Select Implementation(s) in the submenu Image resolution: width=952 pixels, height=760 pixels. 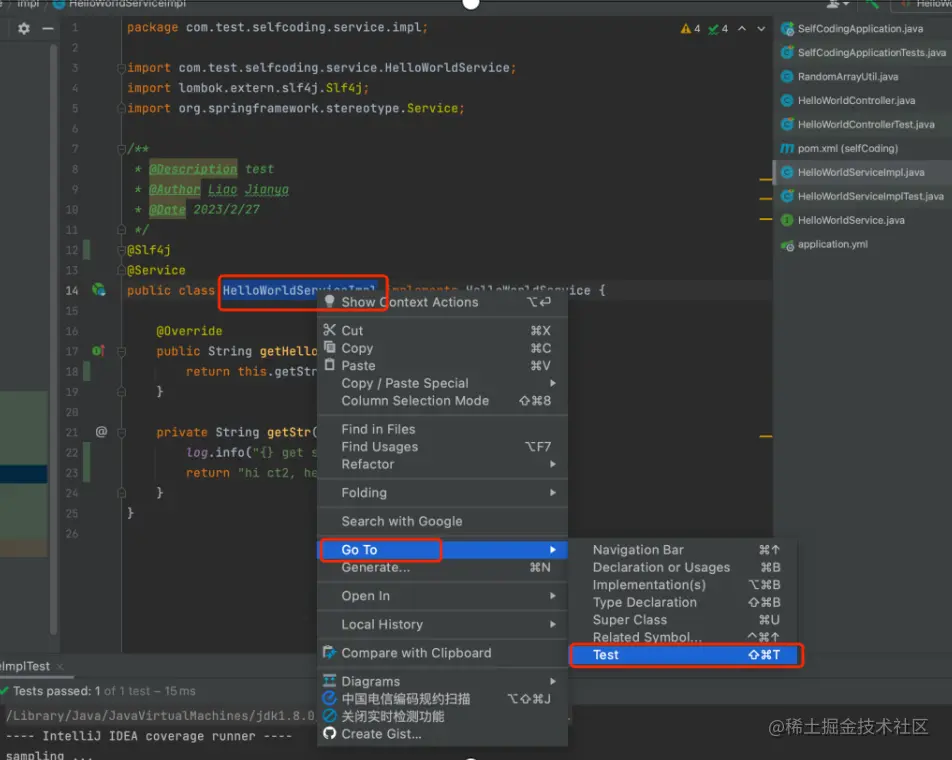tap(685, 585)
